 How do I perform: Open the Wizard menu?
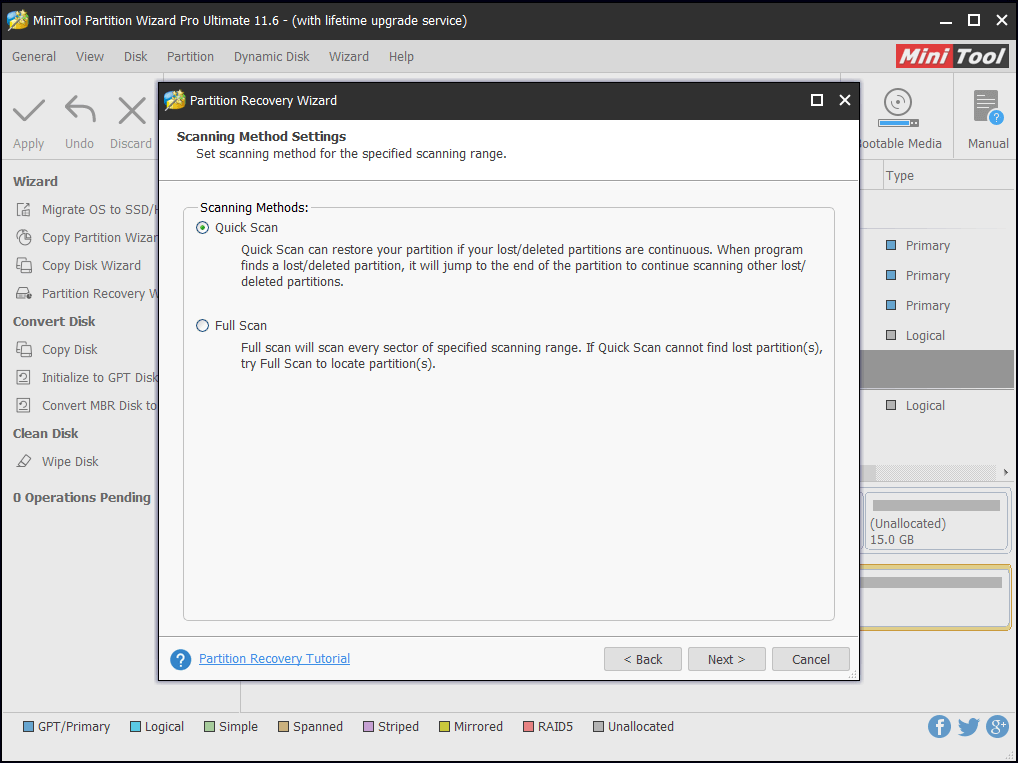coord(349,56)
